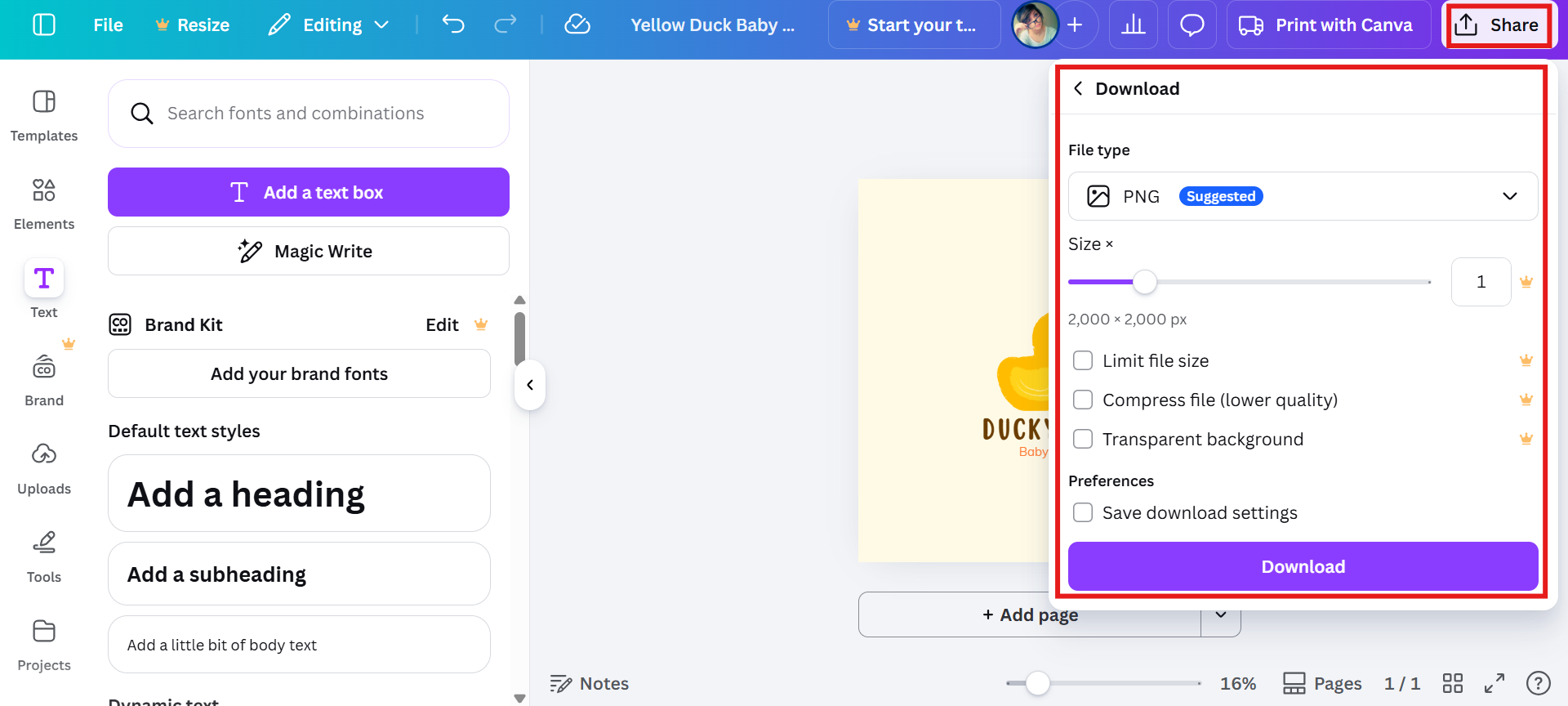The width and height of the screenshot is (1568, 706).
Task: Click the Brand Kit icon
Action: click(120, 324)
